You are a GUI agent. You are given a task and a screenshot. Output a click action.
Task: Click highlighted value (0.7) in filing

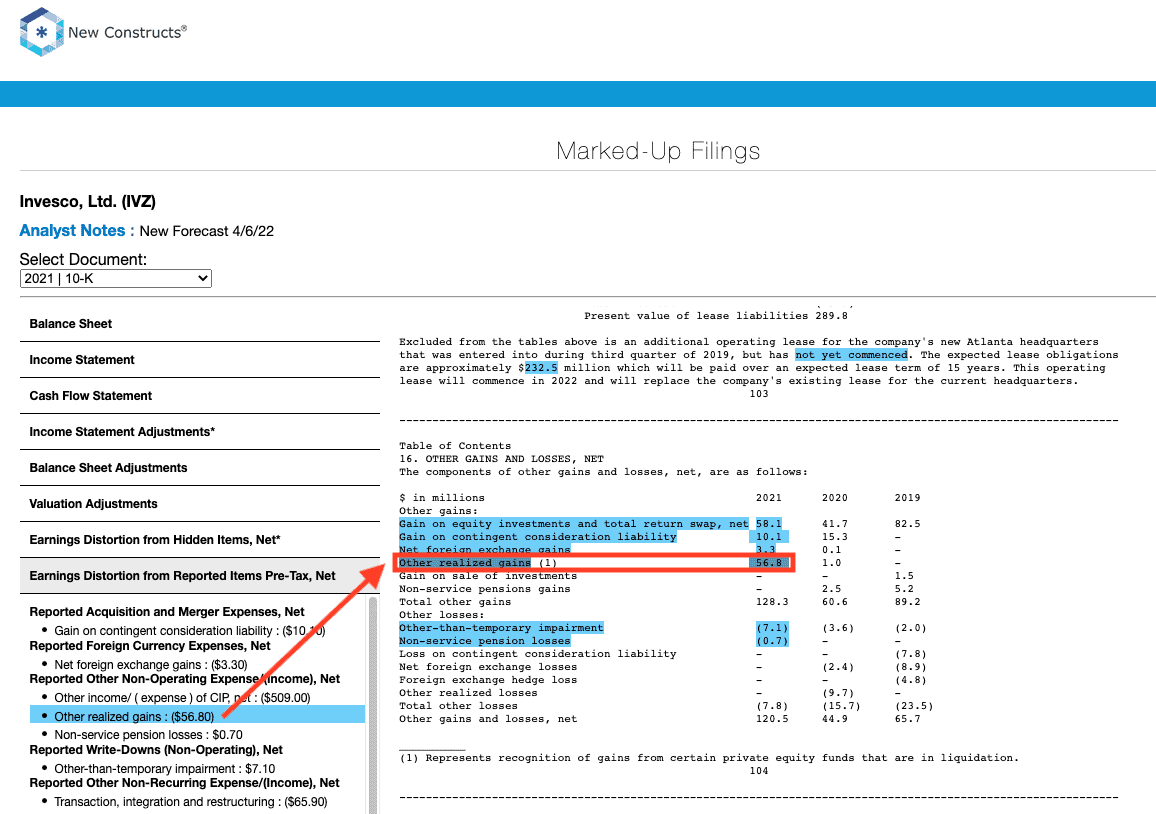click(x=772, y=641)
